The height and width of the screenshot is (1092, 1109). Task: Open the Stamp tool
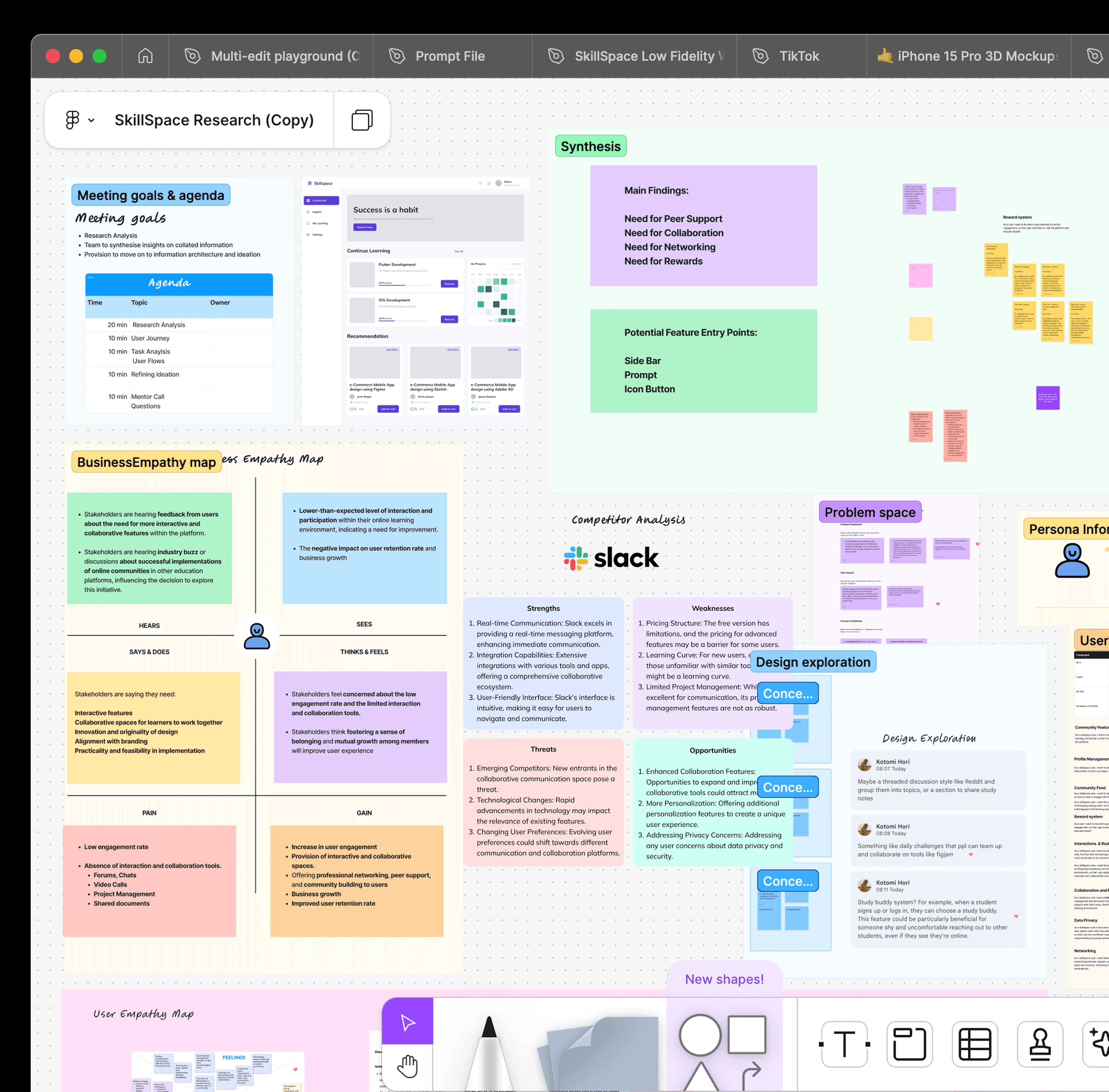1040,1044
